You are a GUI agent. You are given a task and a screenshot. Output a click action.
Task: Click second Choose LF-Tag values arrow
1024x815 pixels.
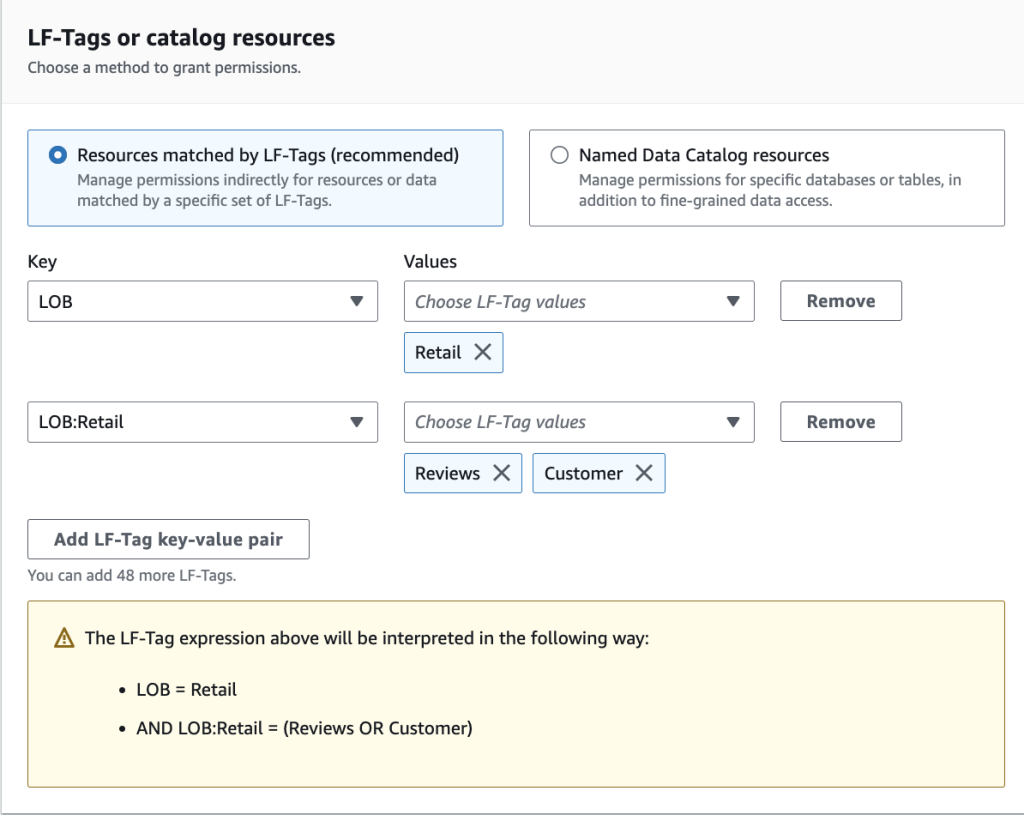point(733,422)
